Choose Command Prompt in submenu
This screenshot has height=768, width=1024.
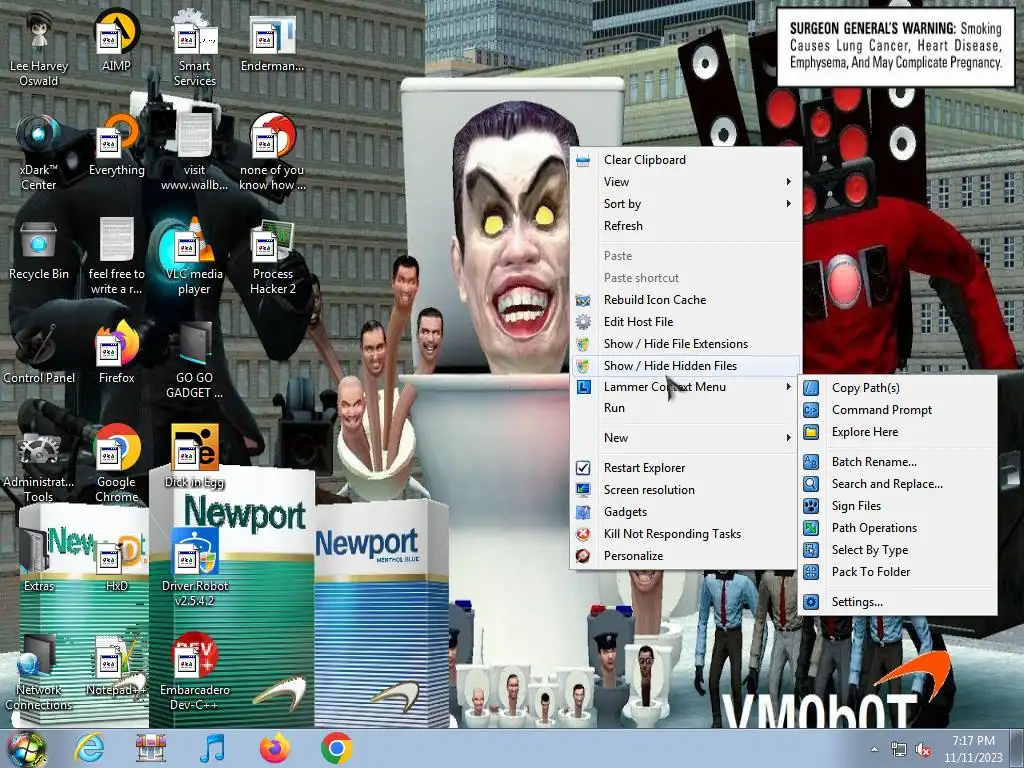[898, 410]
